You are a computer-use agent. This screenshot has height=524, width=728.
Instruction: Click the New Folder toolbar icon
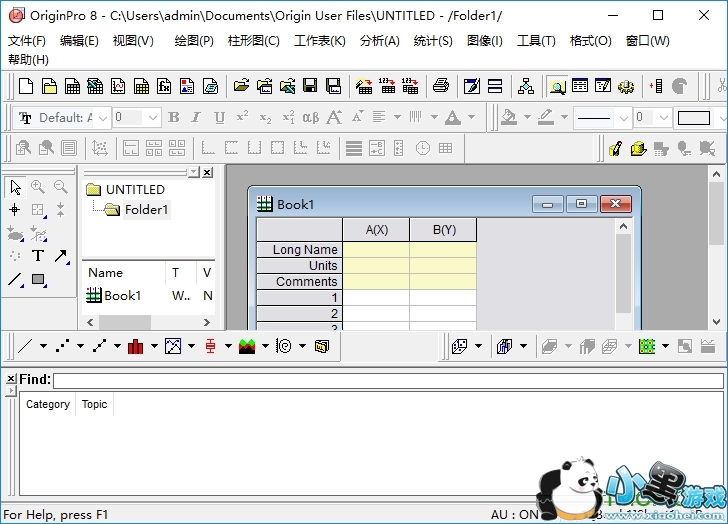49,86
